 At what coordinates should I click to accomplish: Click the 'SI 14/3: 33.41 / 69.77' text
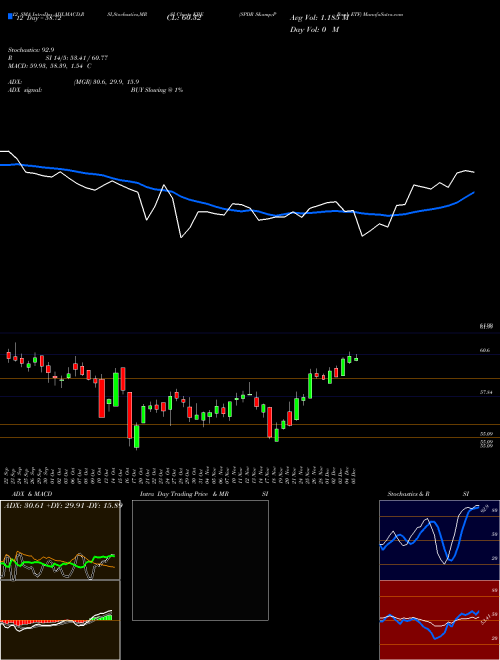(x=77, y=58)
